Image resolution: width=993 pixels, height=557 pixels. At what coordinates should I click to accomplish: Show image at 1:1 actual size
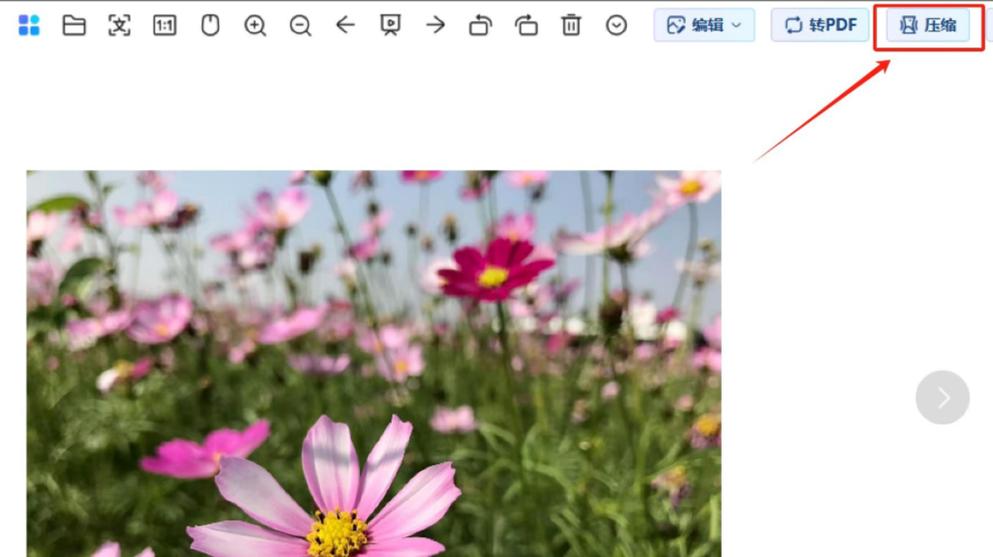165,25
